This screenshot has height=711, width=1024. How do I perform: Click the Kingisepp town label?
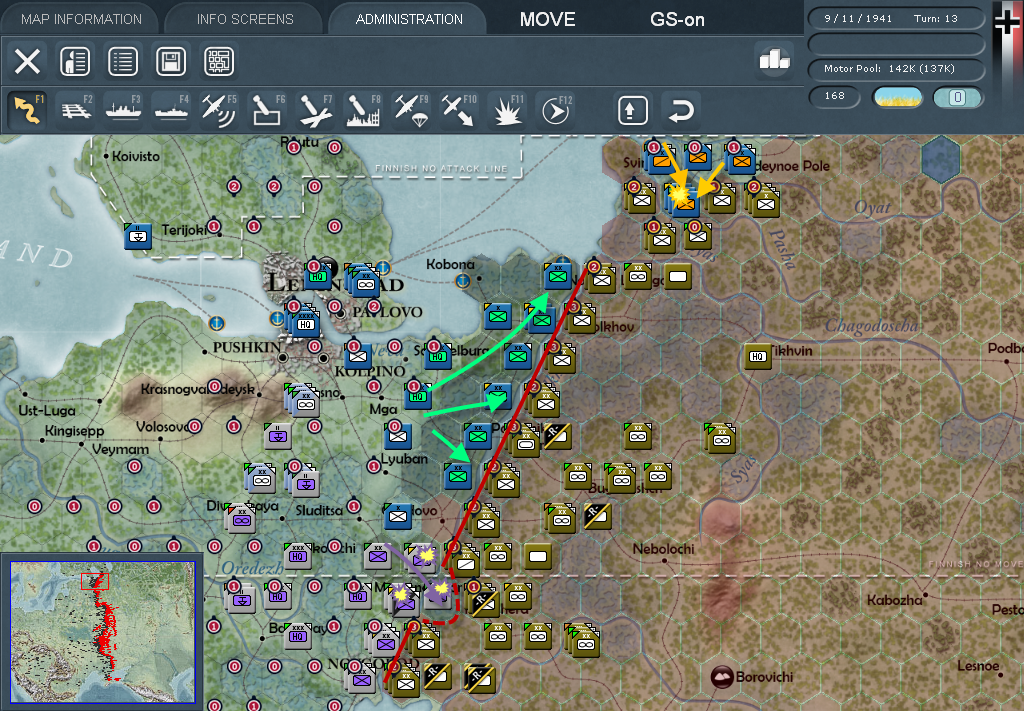tap(74, 431)
